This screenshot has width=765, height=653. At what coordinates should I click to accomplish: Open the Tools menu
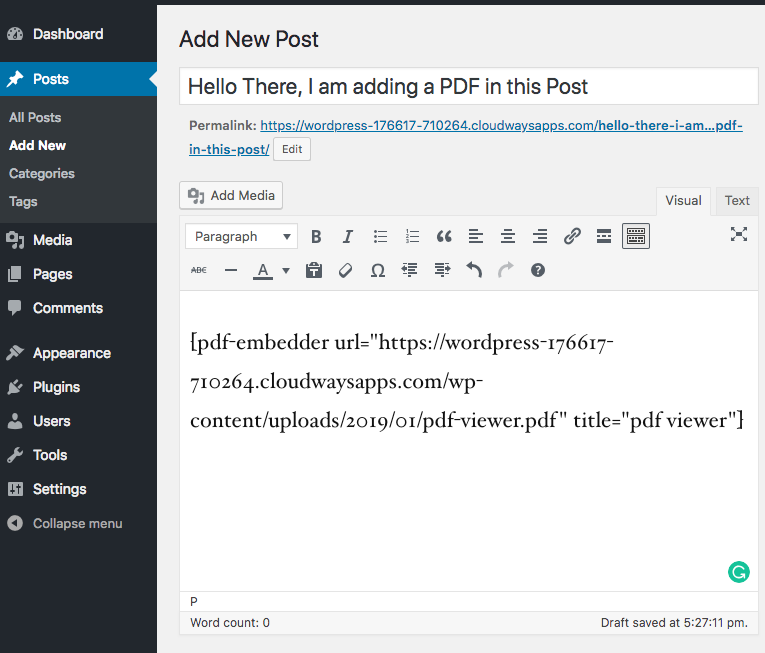(78, 455)
